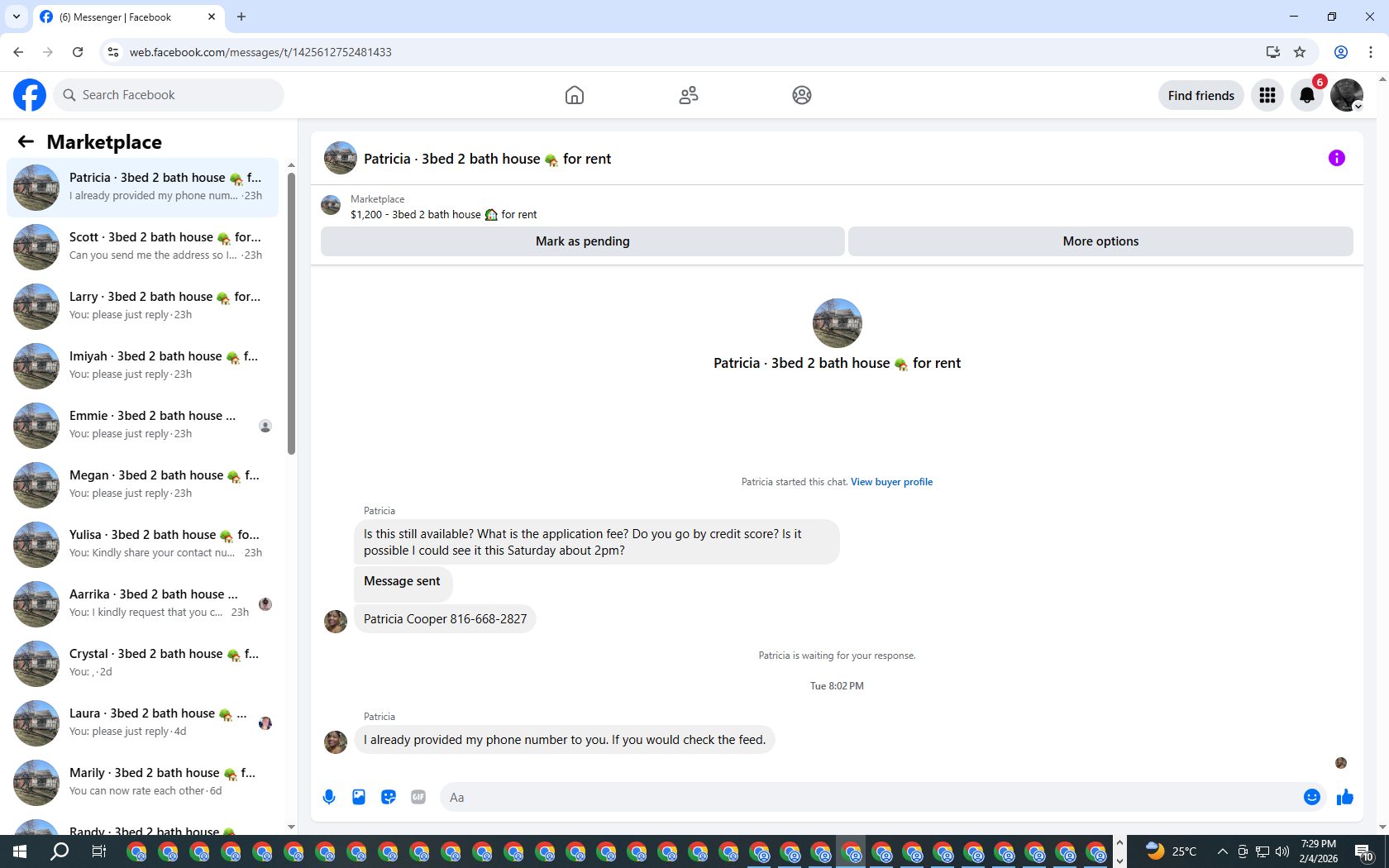Screen dimensions: 1389x868
Task: Click the Facebook logo icon
Action: [x=30, y=95]
